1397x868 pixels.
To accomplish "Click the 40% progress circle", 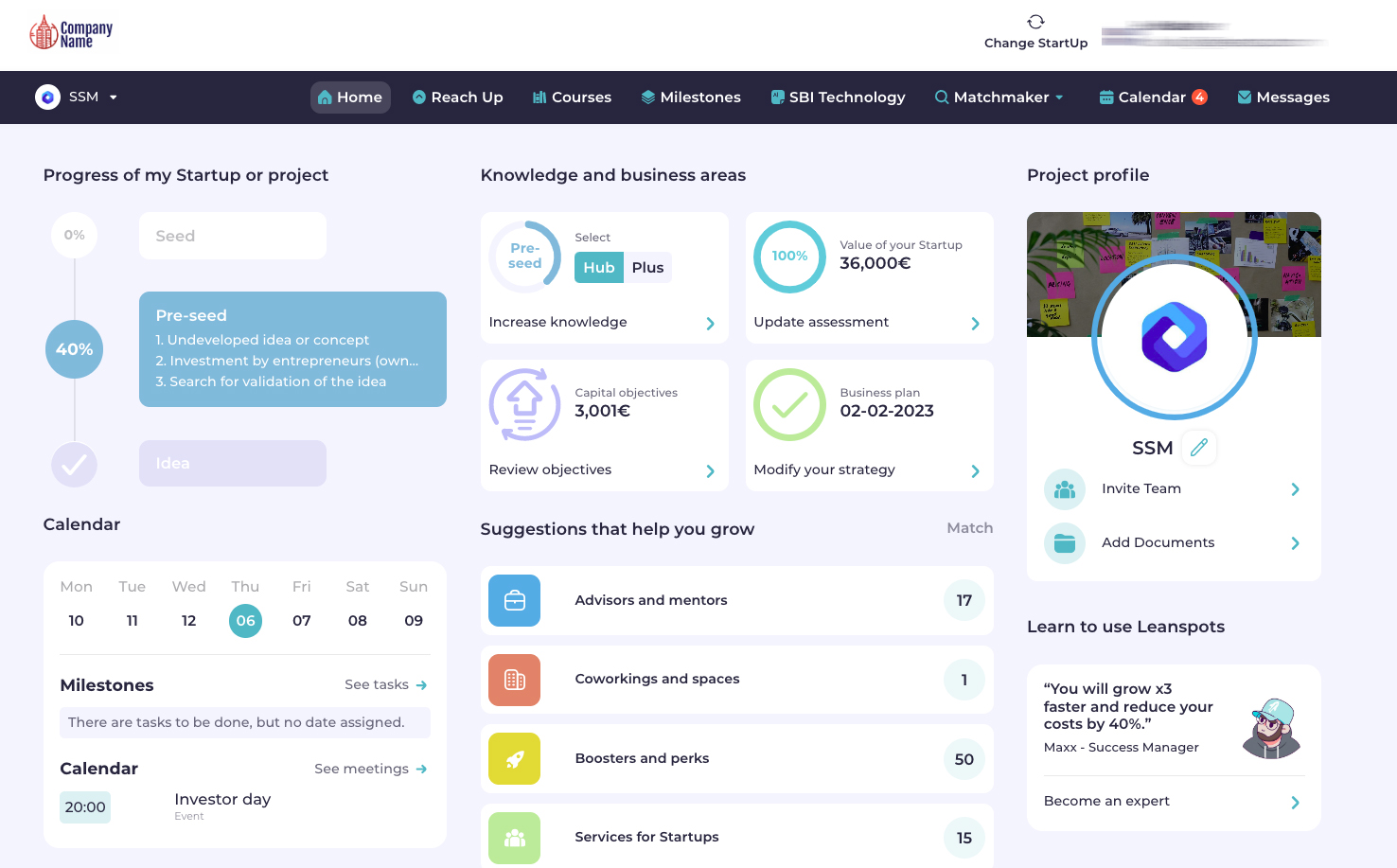I will [x=74, y=349].
